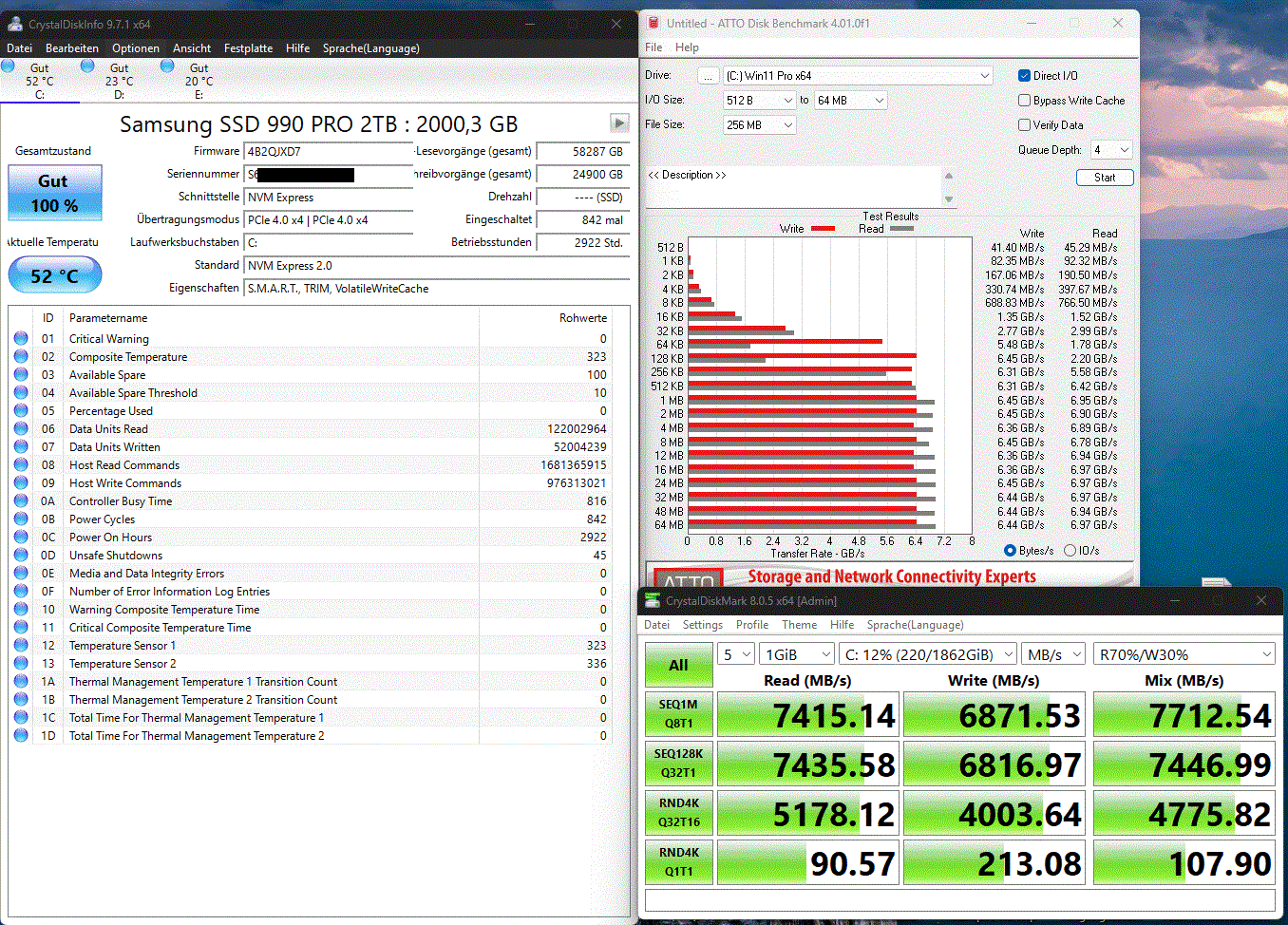Open the Datei menu in CrystalDiskInfo
Viewport: 1288px width, 925px height.
(x=19, y=47)
